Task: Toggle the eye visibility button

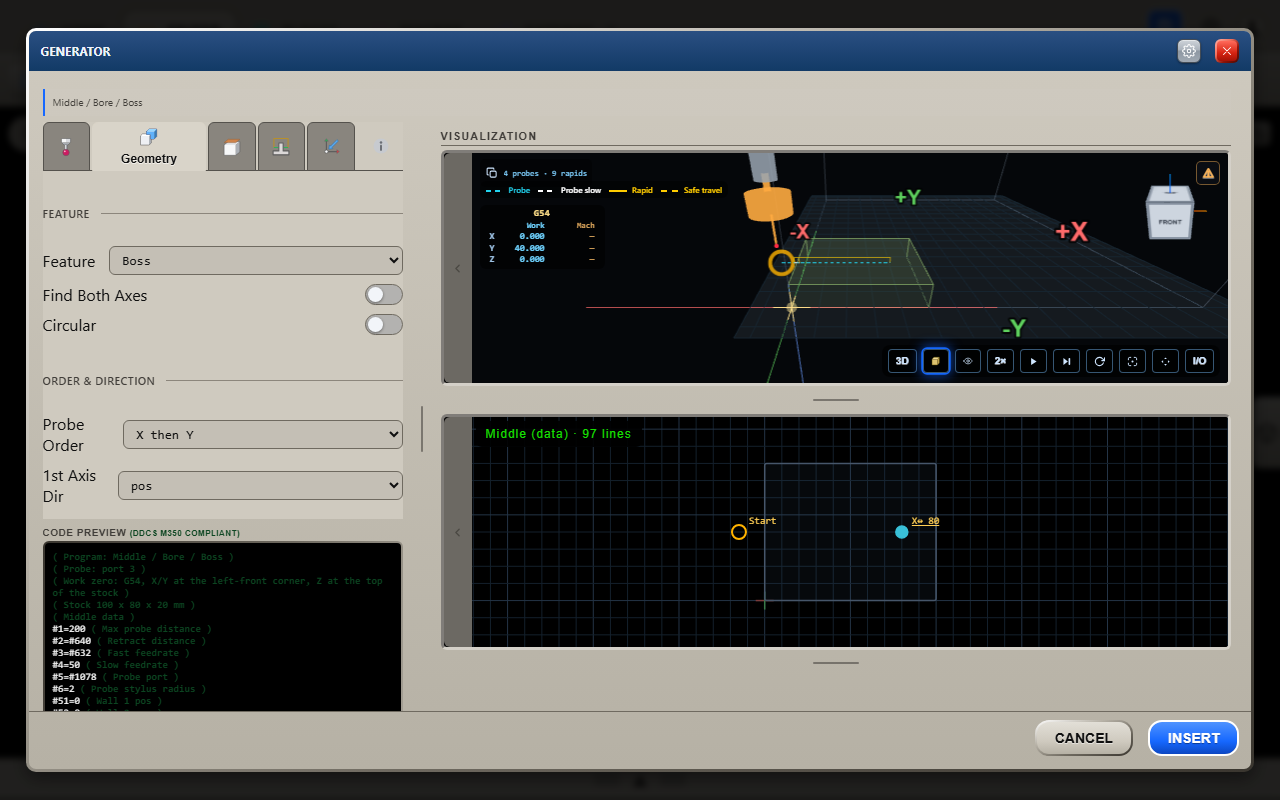Action: tap(968, 361)
